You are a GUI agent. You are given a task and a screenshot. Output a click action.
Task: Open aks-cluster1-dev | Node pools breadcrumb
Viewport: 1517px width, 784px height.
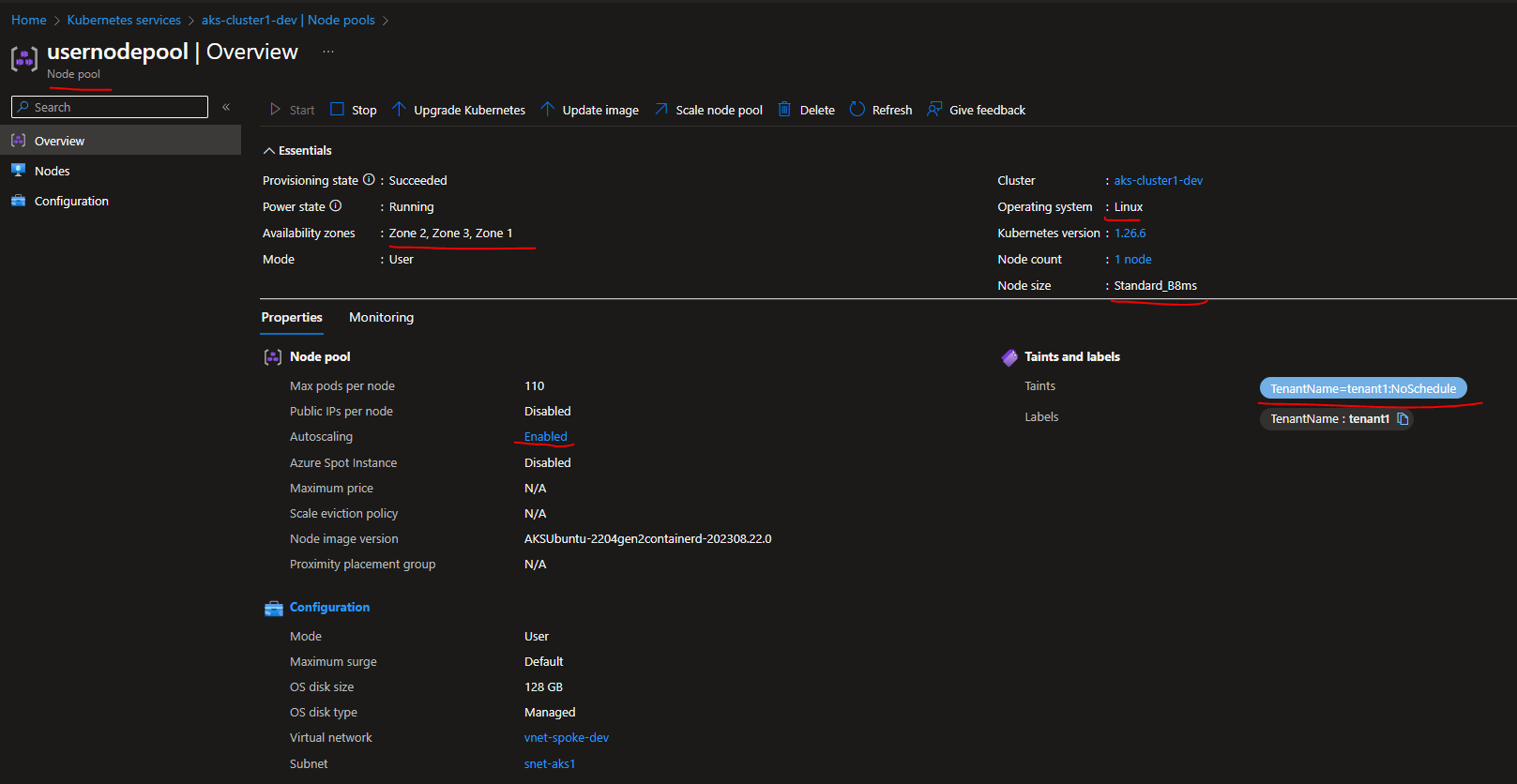288,20
